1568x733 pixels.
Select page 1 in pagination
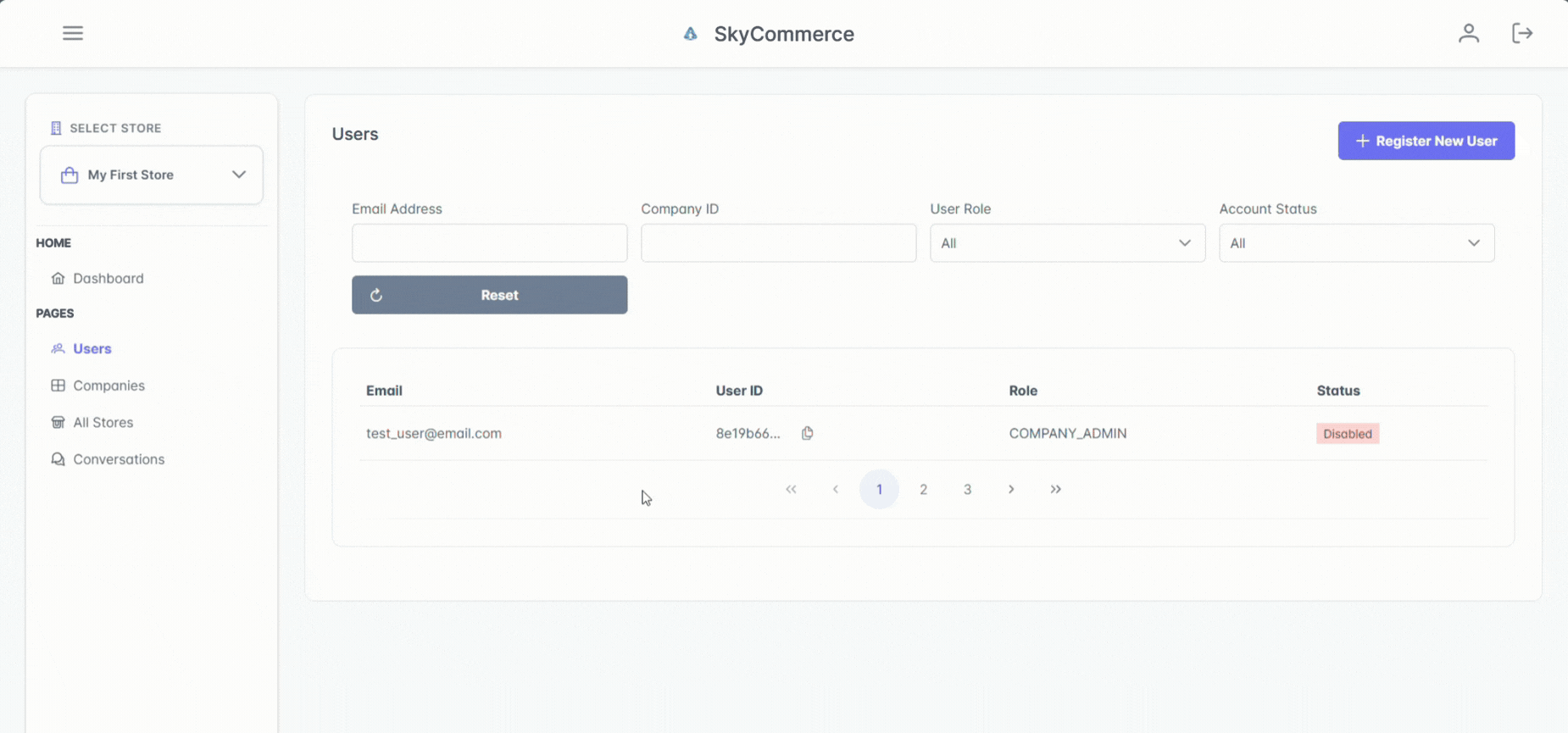(879, 489)
